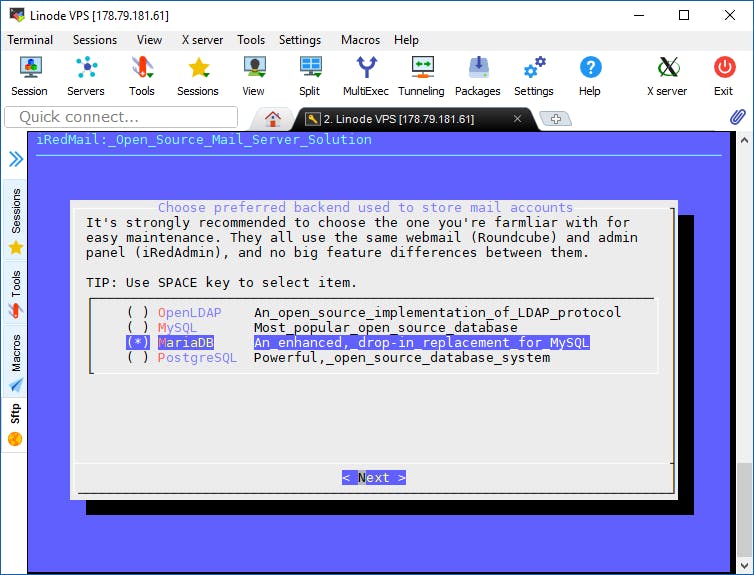Viewport: 754px width, 575px height.
Task: Click the Quick connect input field
Action: [x=121, y=117]
